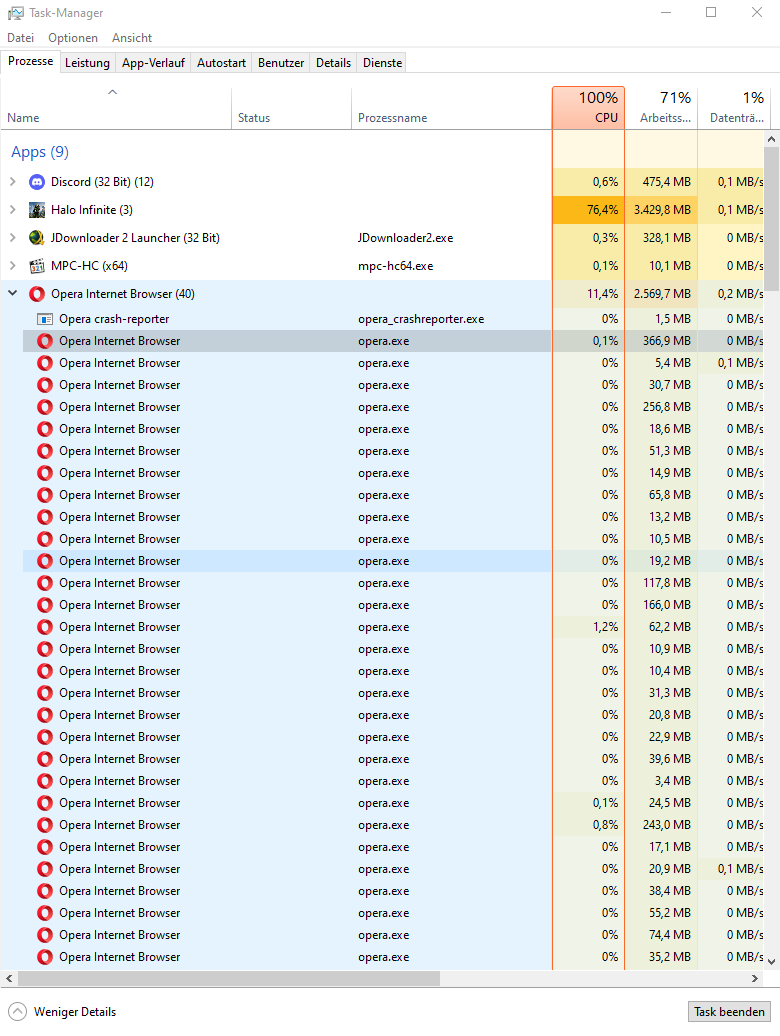The image size is (780, 1036).
Task: Click Halo Infinite's 3.429,8 MB memory value
Action: [x=662, y=210]
